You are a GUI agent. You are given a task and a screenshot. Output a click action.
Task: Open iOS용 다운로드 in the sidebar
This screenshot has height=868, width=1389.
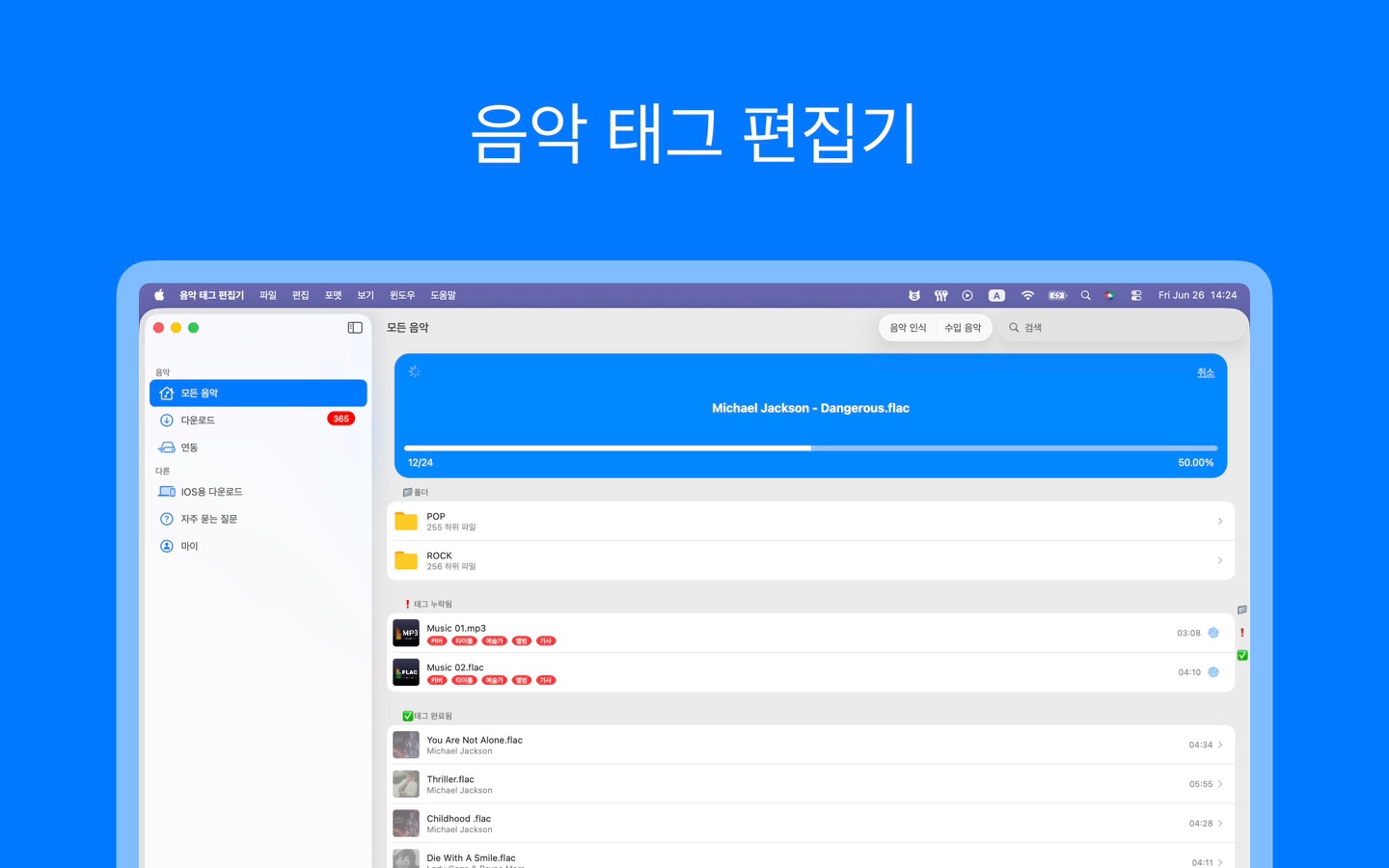(259, 492)
